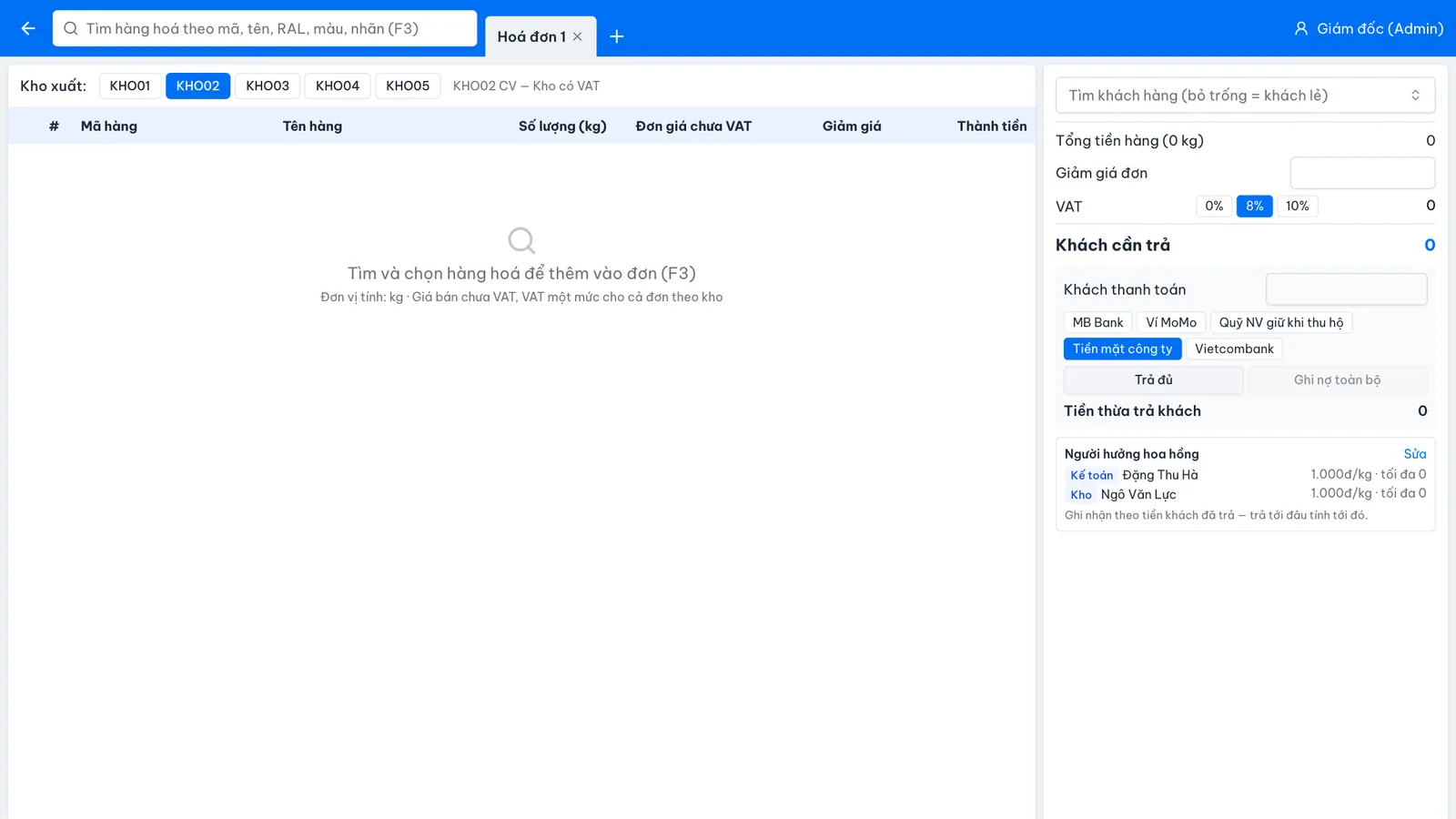
Task: Click the back arrow icon
Action: tap(28, 28)
